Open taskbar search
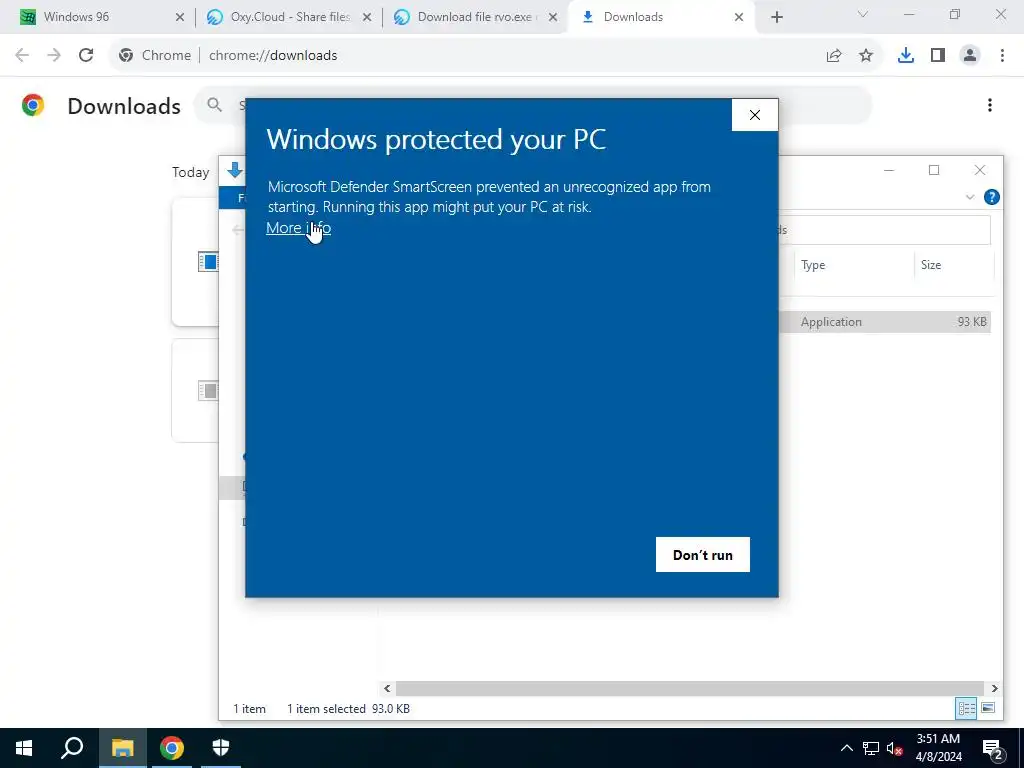 pyautogui.click(x=72, y=748)
